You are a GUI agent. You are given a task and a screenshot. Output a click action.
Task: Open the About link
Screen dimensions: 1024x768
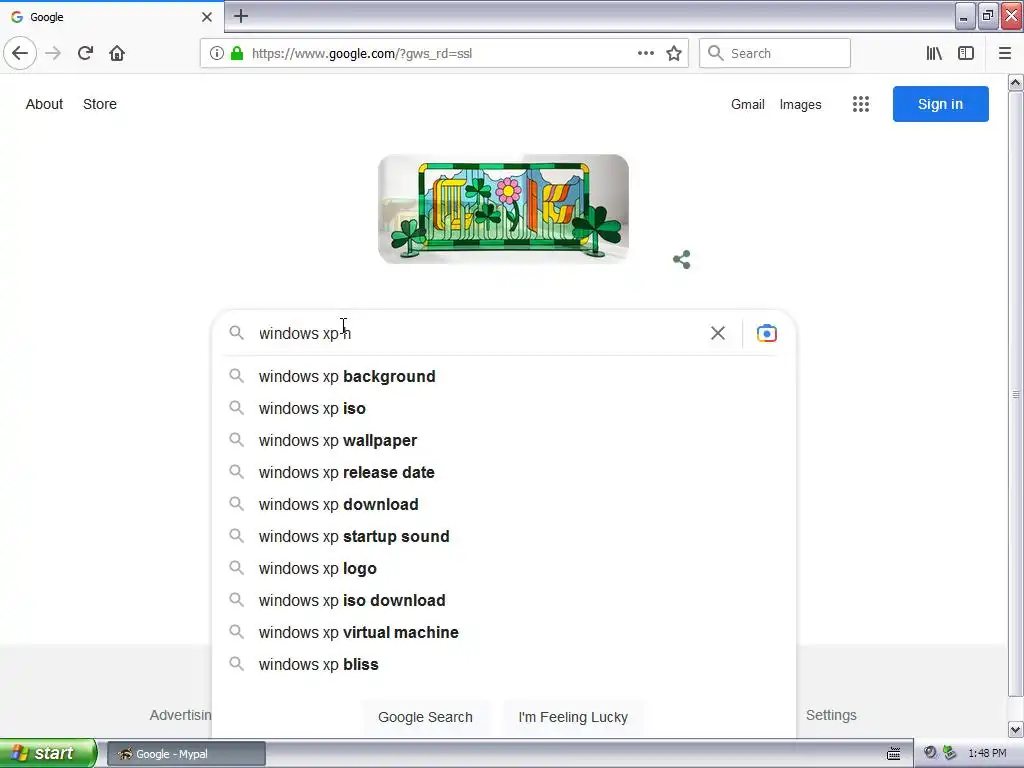(x=44, y=104)
